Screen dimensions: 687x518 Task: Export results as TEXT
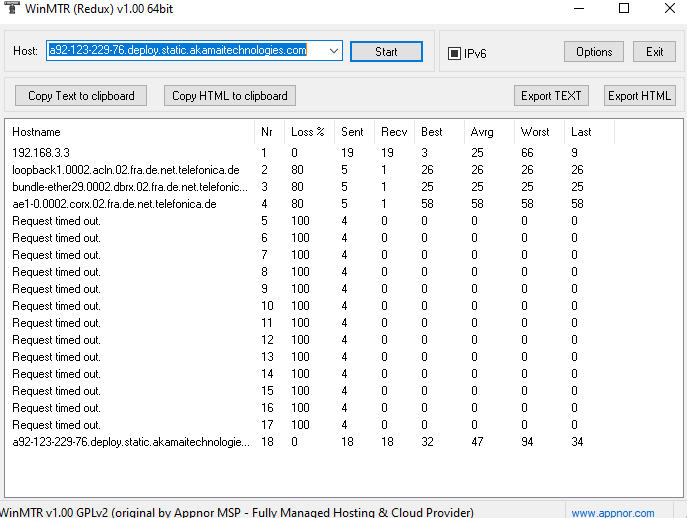tap(551, 96)
